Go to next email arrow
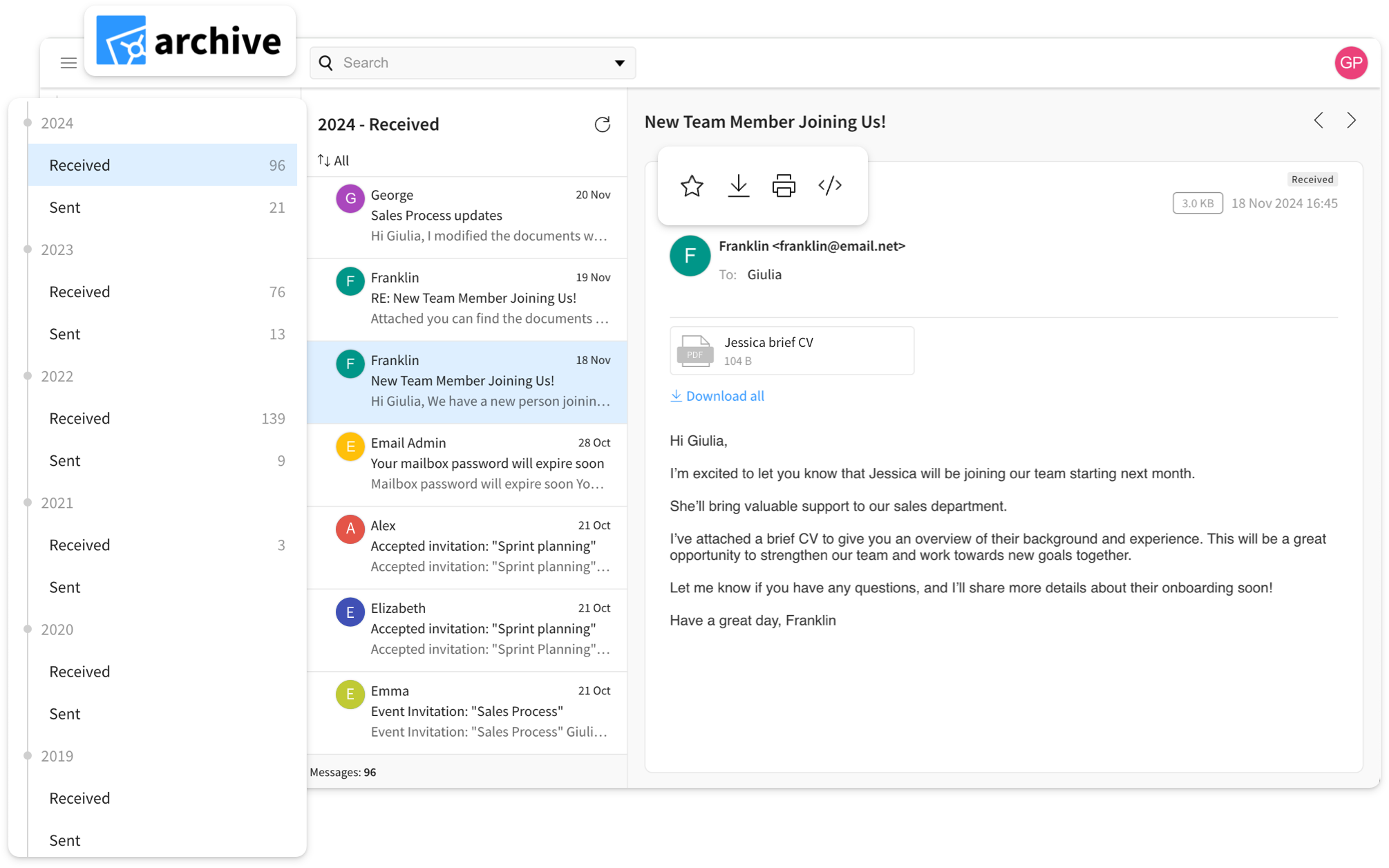This screenshot has width=1389, height=868. (1351, 121)
